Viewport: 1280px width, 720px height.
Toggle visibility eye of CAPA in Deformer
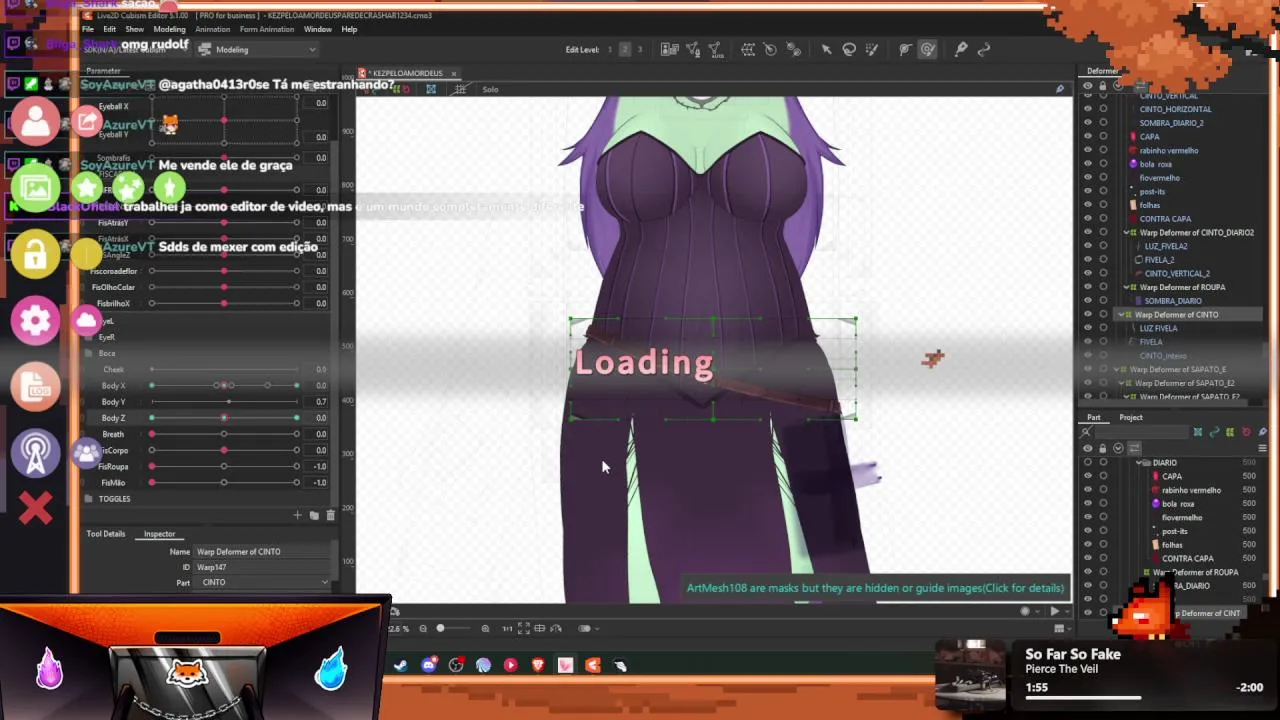tap(1088, 137)
